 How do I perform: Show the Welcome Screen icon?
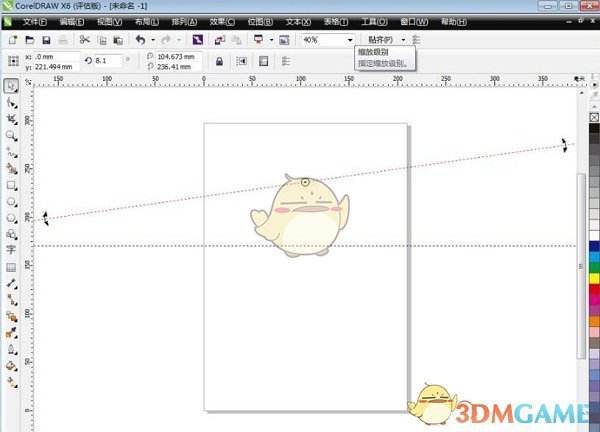click(284, 40)
